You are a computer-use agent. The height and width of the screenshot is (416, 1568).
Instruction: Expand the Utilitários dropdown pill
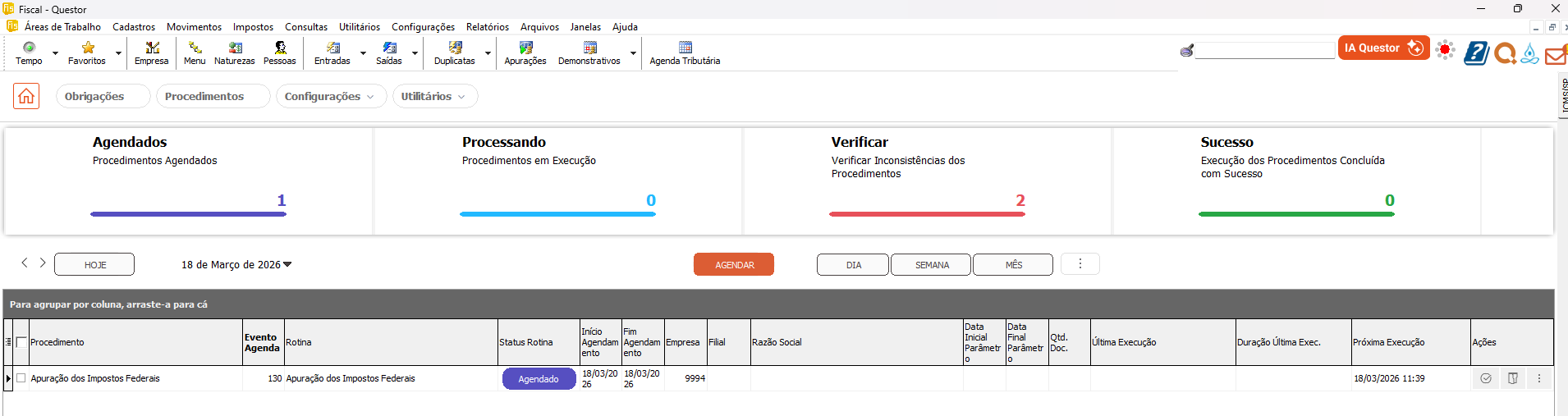pos(433,96)
